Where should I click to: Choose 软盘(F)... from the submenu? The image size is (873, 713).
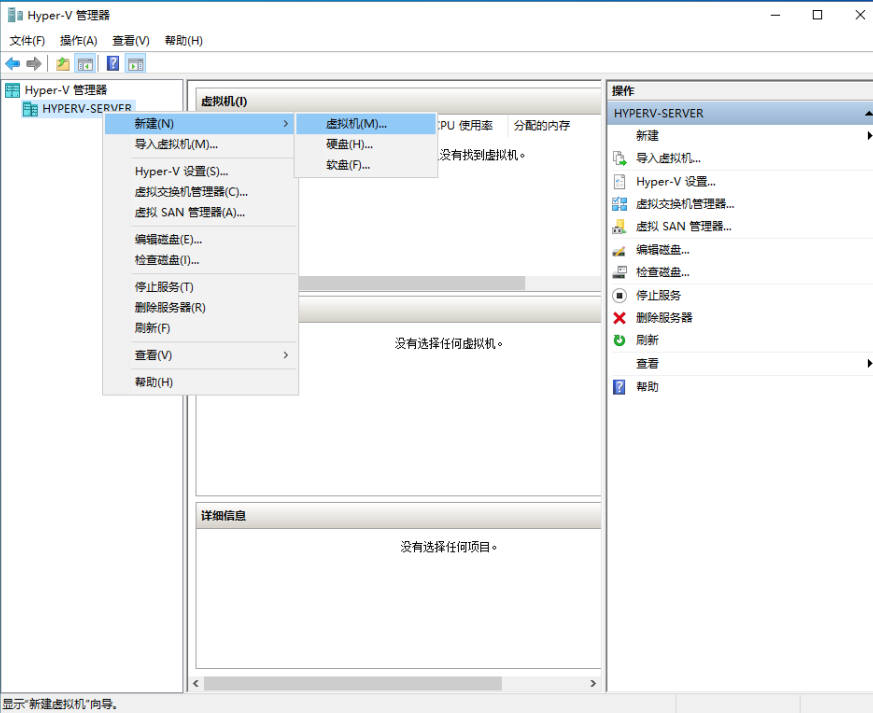pos(366,165)
